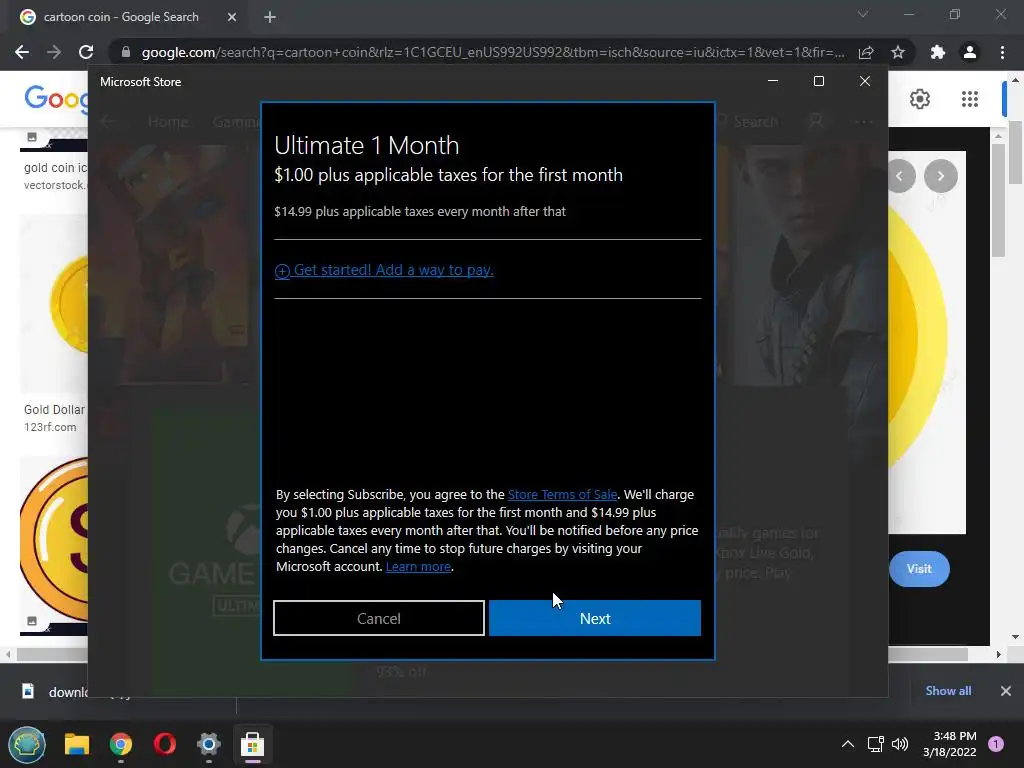The image size is (1024, 768).
Task: Cancel the Ultimate 1 Month purchase
Action: pyautogui.click(x=379, y=618)
